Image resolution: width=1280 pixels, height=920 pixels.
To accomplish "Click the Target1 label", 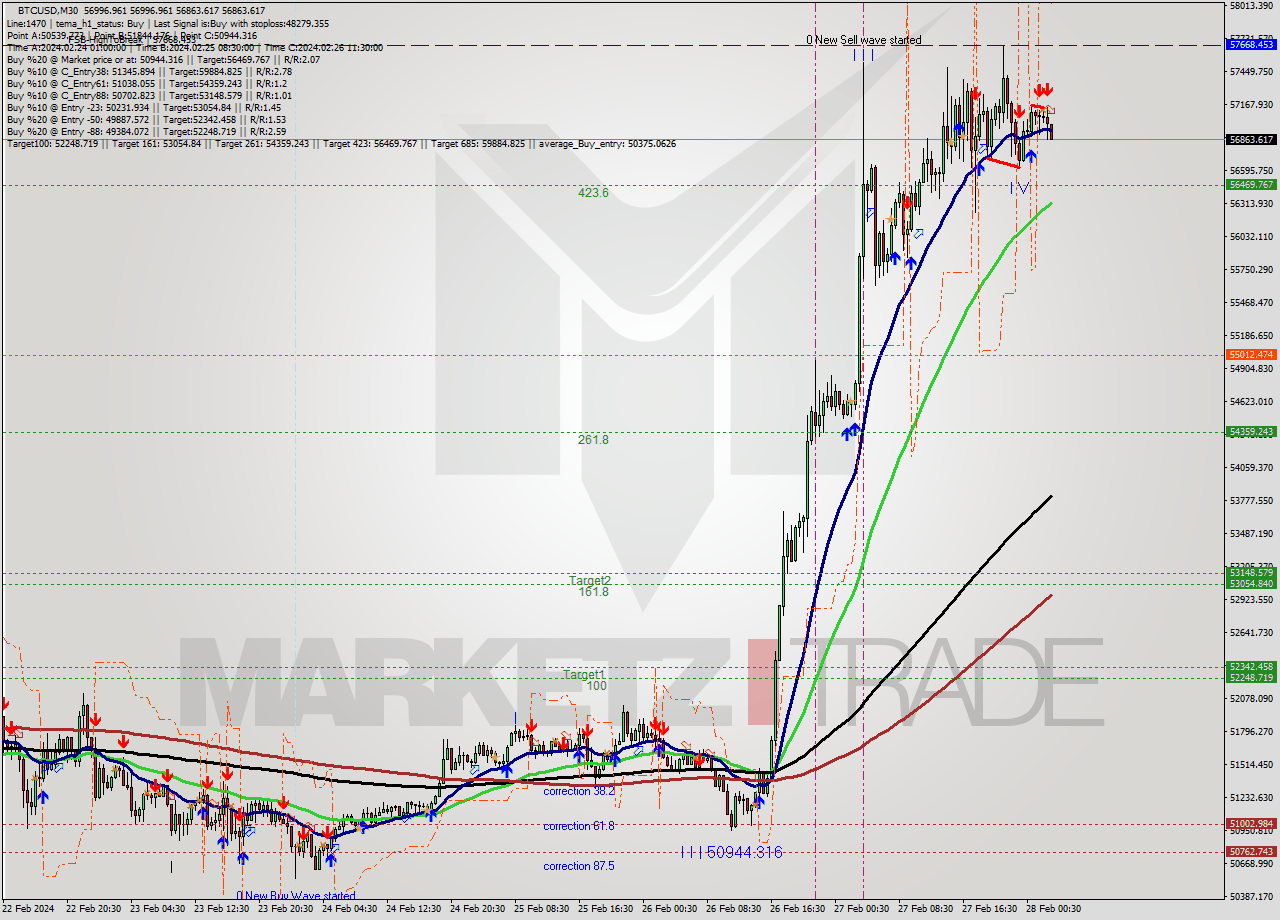I will [583, 674].
